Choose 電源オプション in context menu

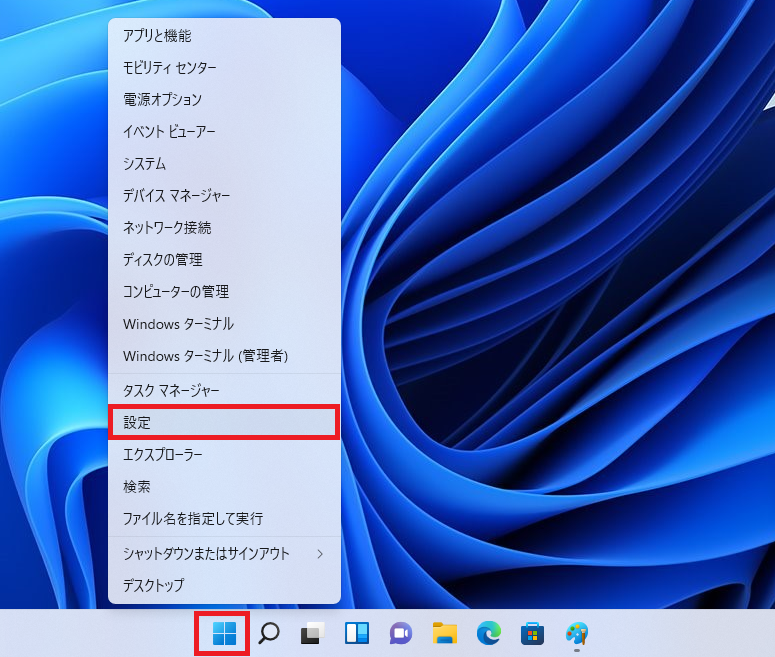tap(224, 99)
